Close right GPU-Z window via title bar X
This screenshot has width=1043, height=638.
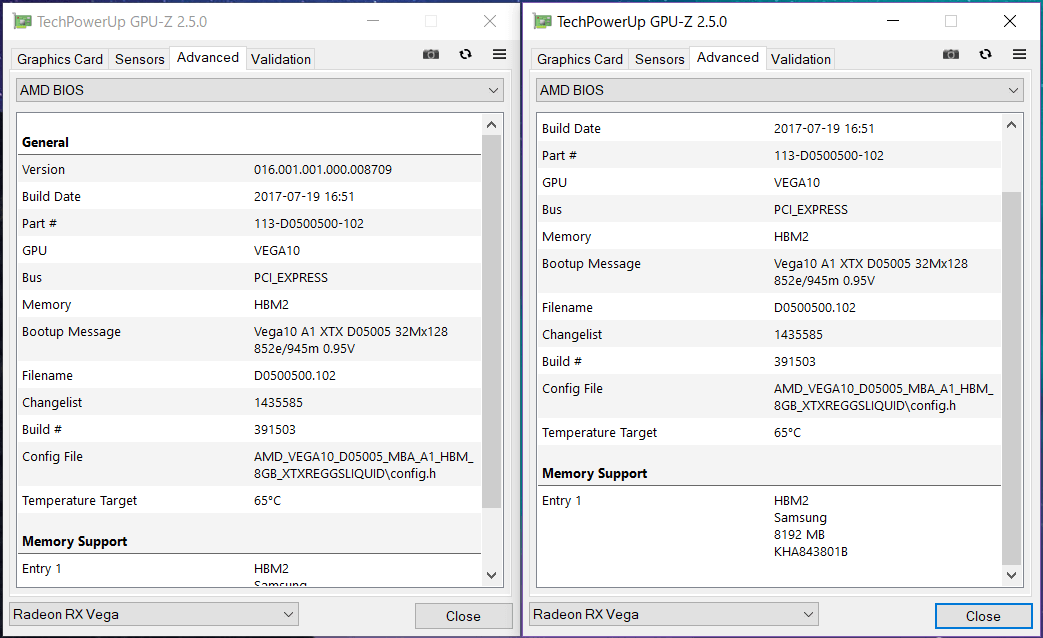(1010, 21)
